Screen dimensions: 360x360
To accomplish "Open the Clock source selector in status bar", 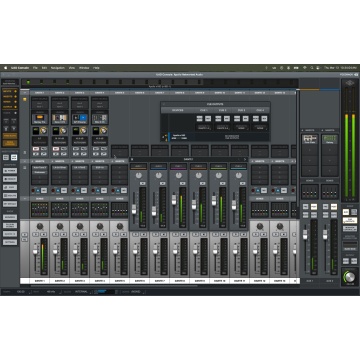I will coord(81,292).
